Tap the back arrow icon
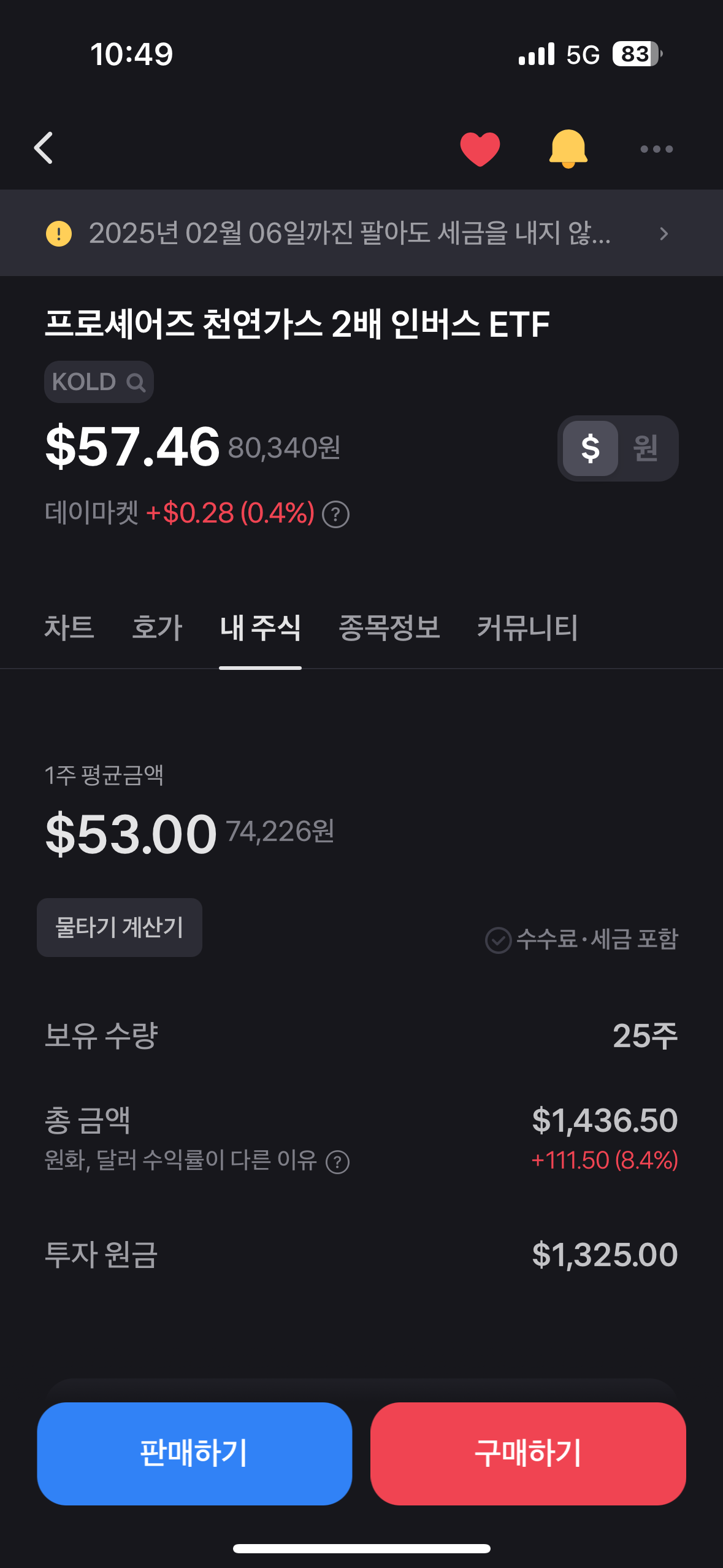The width and height of the screenshot is (723, 1568). click(44, 148)
